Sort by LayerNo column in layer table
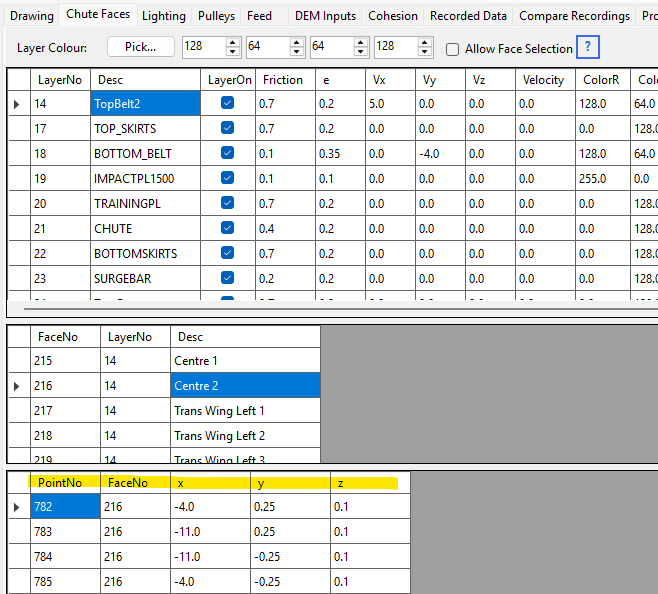The height and width of the screenshot is (594, 658). (x=60, y=80)
